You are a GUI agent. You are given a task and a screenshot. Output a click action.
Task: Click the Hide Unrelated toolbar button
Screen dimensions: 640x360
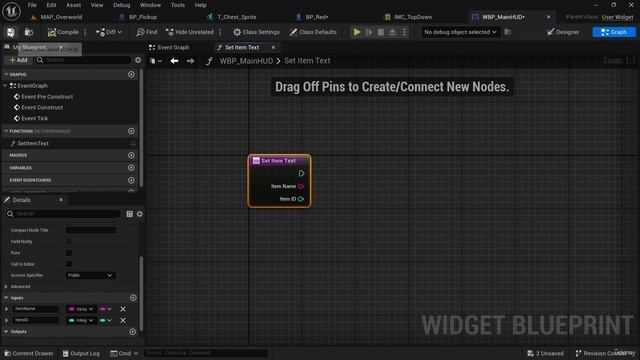pos(190,32)
